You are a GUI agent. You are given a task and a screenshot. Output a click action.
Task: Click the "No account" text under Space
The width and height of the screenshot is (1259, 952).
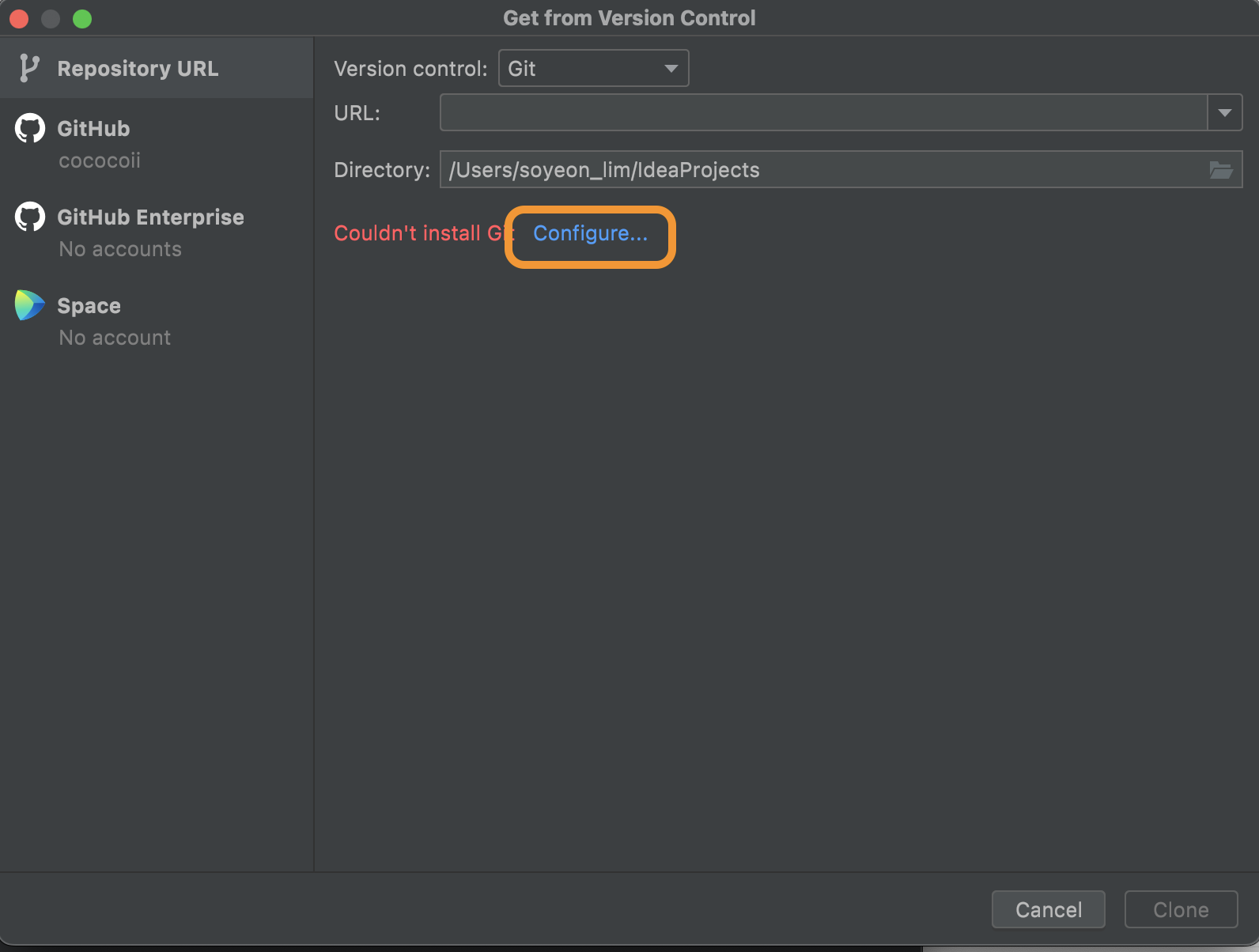click(115, 338)
